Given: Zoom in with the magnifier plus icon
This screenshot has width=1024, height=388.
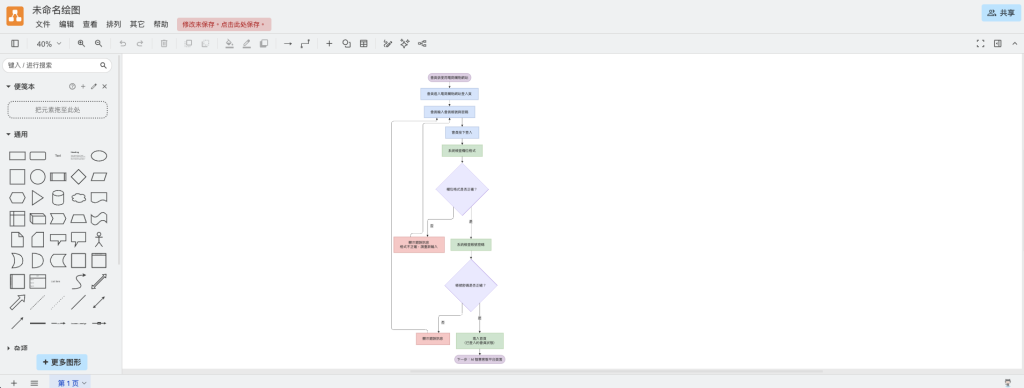Looking at the screenshot, I should 82,44.
